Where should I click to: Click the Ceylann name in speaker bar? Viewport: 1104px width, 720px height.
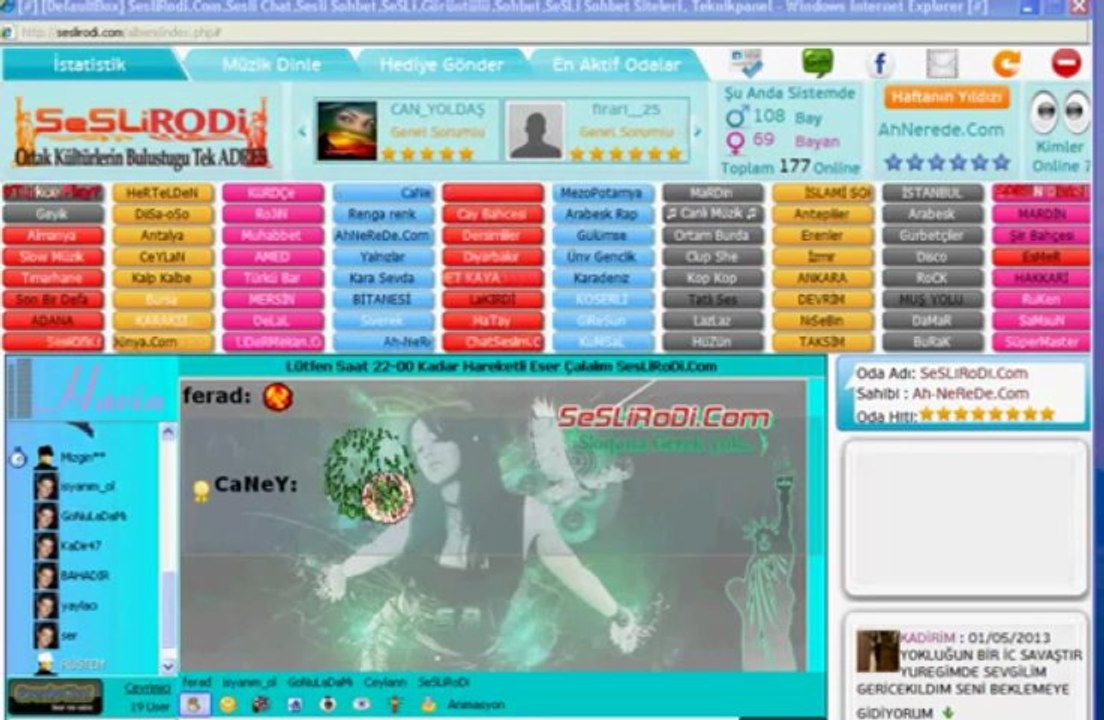click(385, 682)
